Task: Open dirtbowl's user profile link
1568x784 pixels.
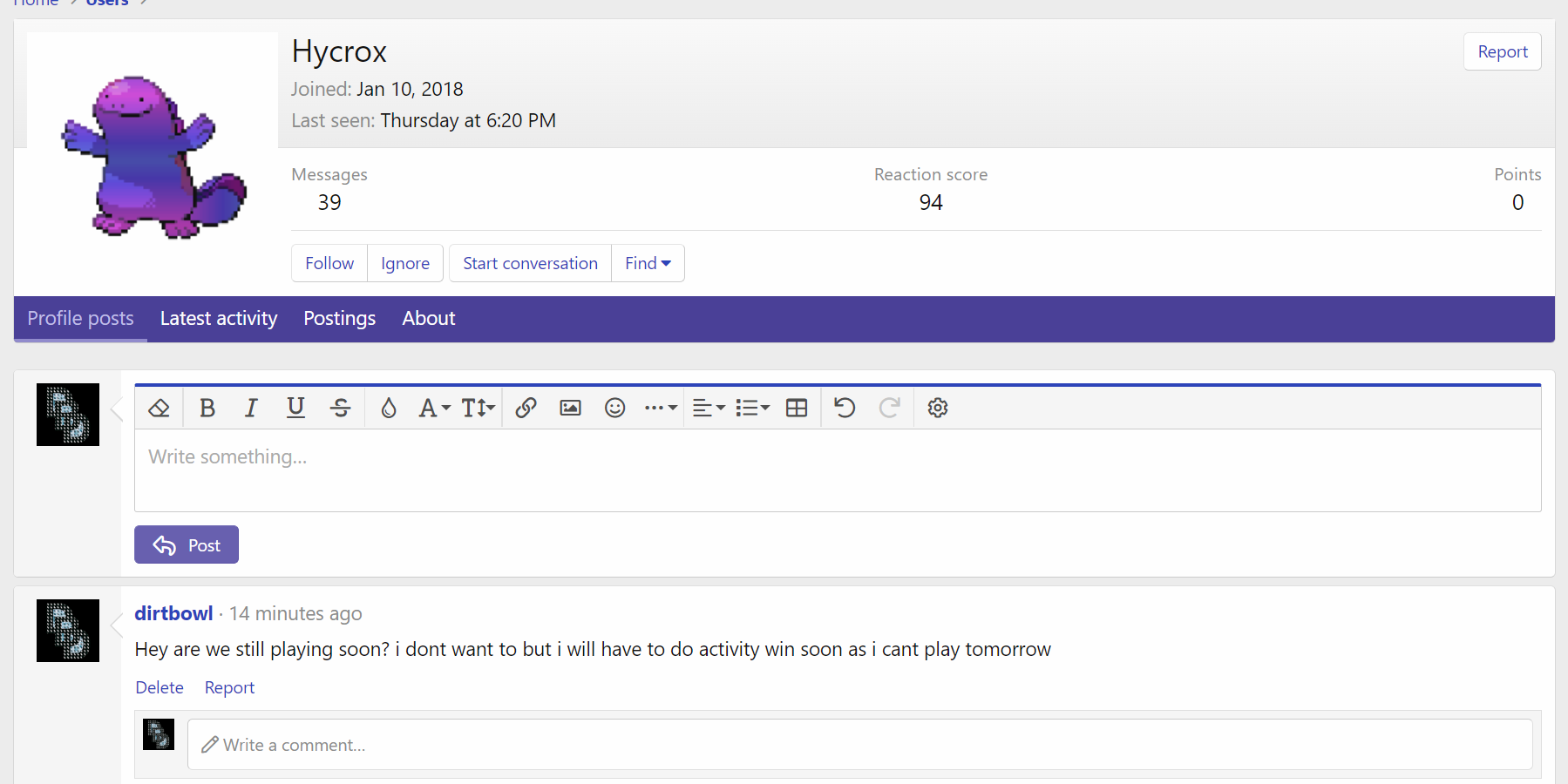Action: pos(173,613)
